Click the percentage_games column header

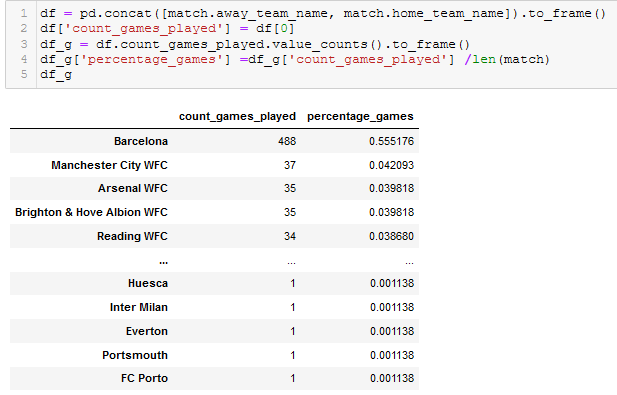click(x=360, y=116)
